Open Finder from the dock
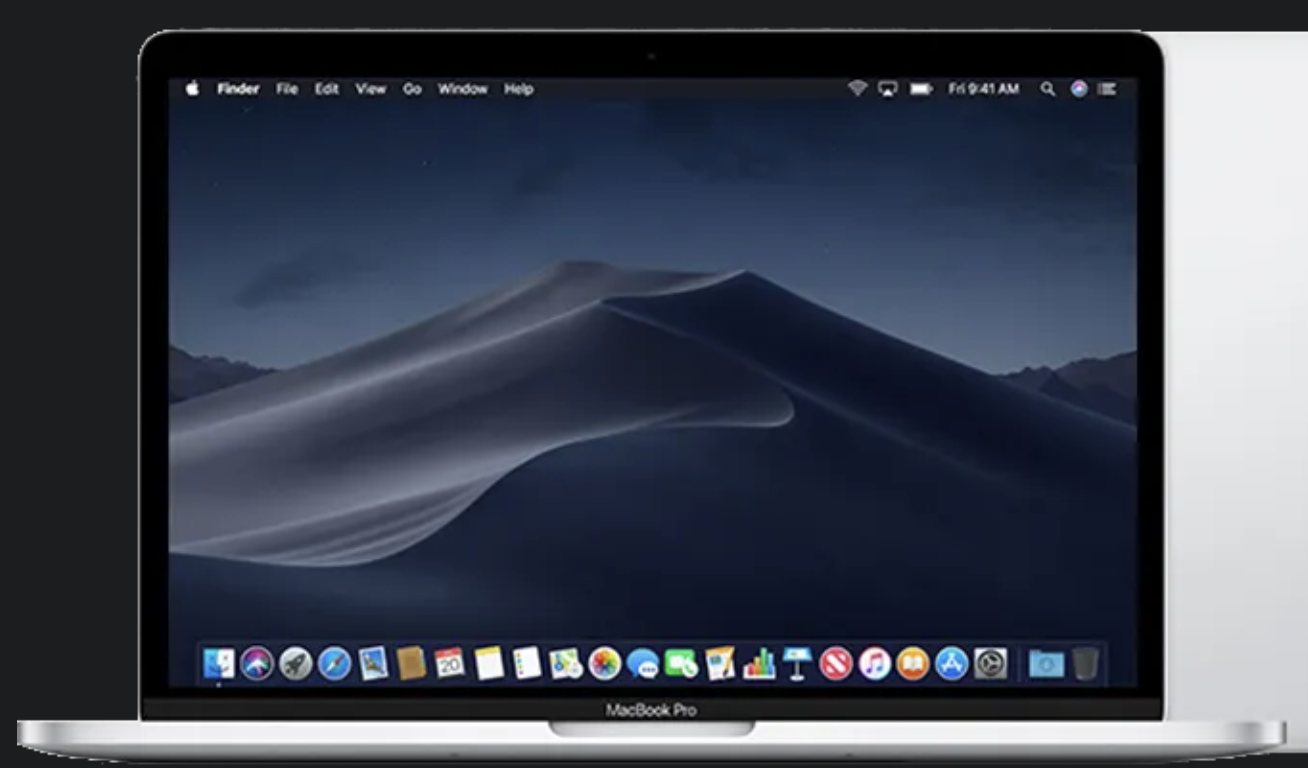The height and width of the screenshot is (768, 1308). (x=219, y=663)
